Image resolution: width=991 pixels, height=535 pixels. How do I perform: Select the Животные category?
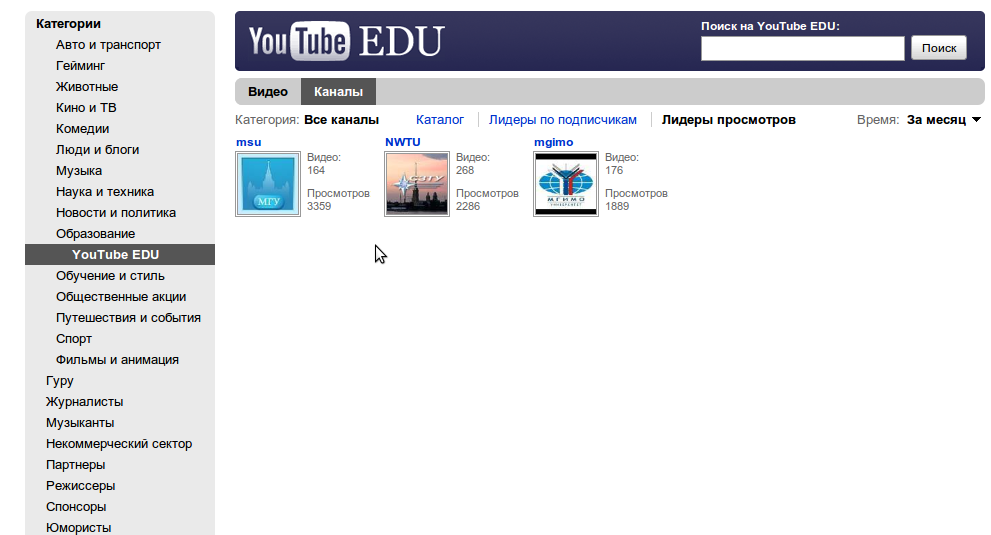87,87
